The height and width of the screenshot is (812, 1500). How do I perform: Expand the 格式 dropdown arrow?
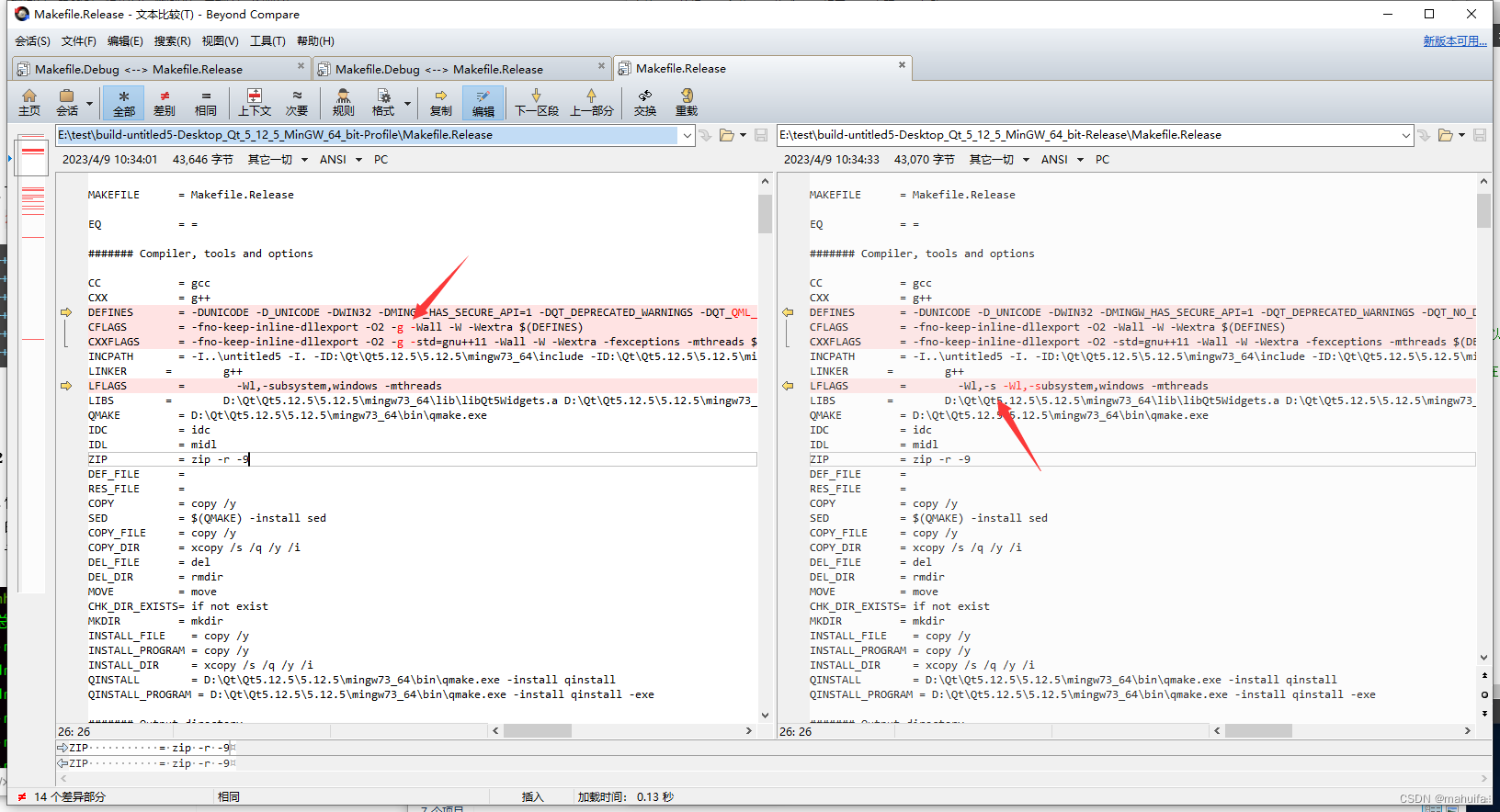(407, 103)
